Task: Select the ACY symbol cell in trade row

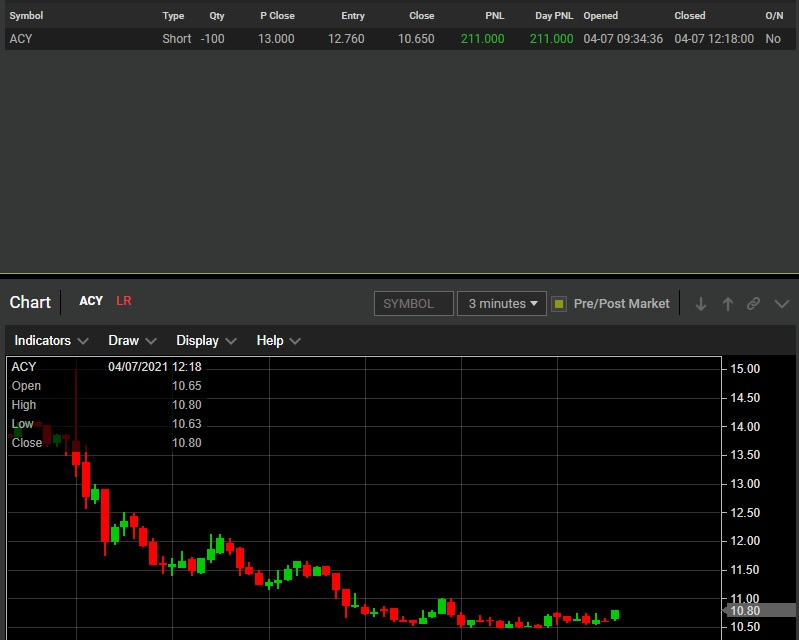Action: 21,39
